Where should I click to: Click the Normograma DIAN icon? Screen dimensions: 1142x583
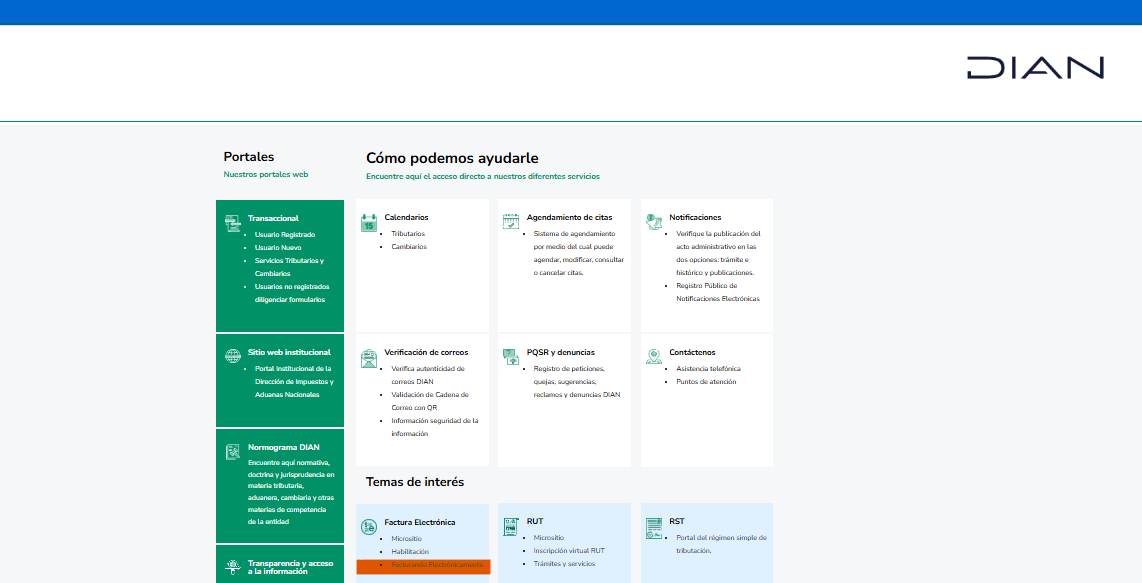(x=232, y=451)
